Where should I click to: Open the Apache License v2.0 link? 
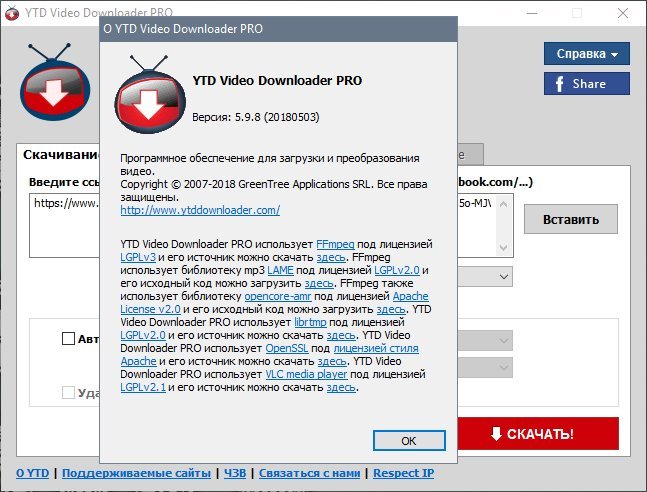coord(411,296)
